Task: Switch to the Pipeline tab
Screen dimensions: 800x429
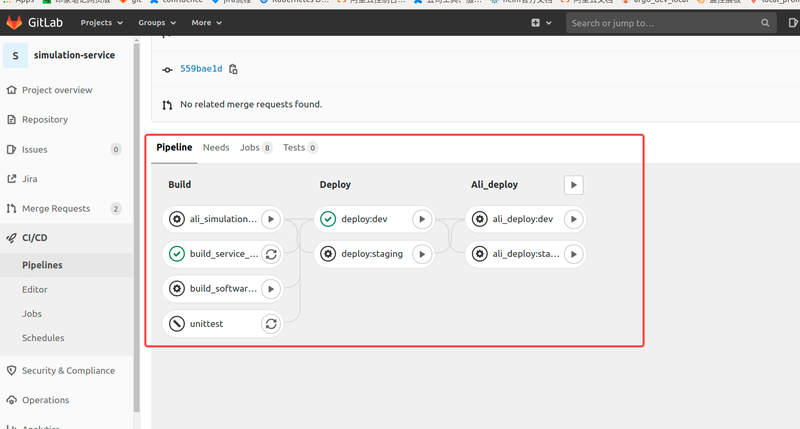Action: tap(174, 147)
